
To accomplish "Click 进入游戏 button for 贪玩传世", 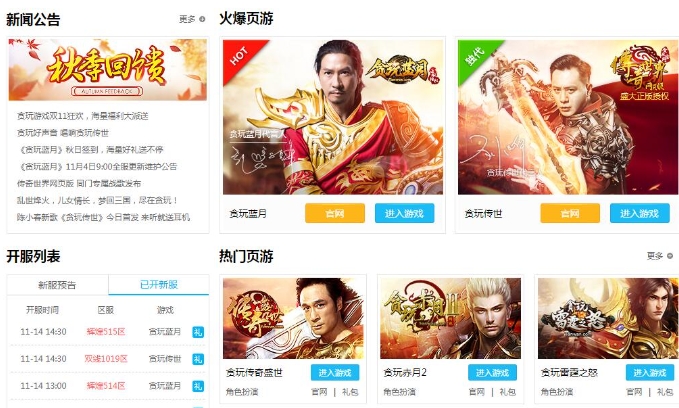I will (640, 214).
